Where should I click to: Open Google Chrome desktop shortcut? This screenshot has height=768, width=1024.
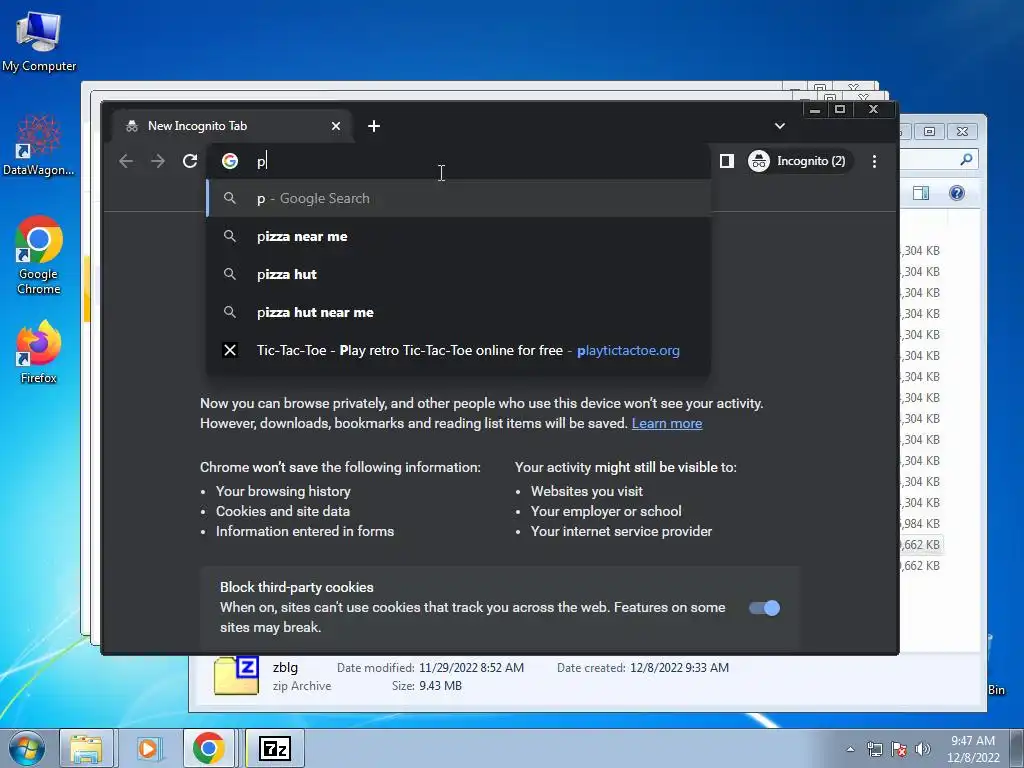39,255
